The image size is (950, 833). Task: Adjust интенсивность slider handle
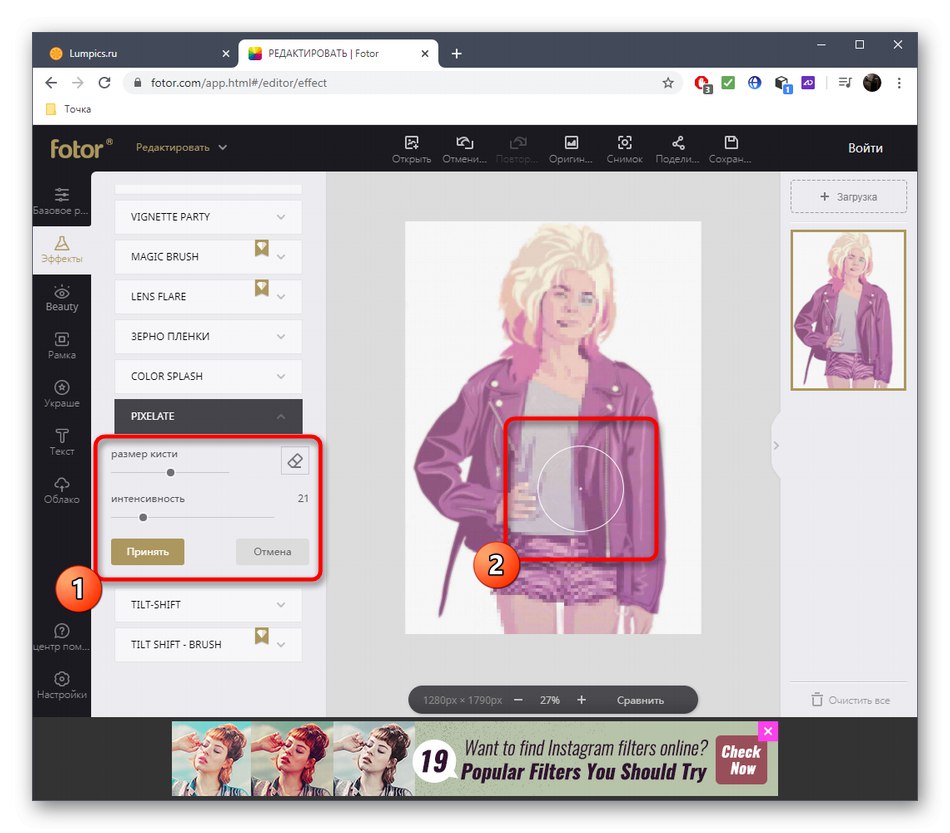(x=143, y=517)
